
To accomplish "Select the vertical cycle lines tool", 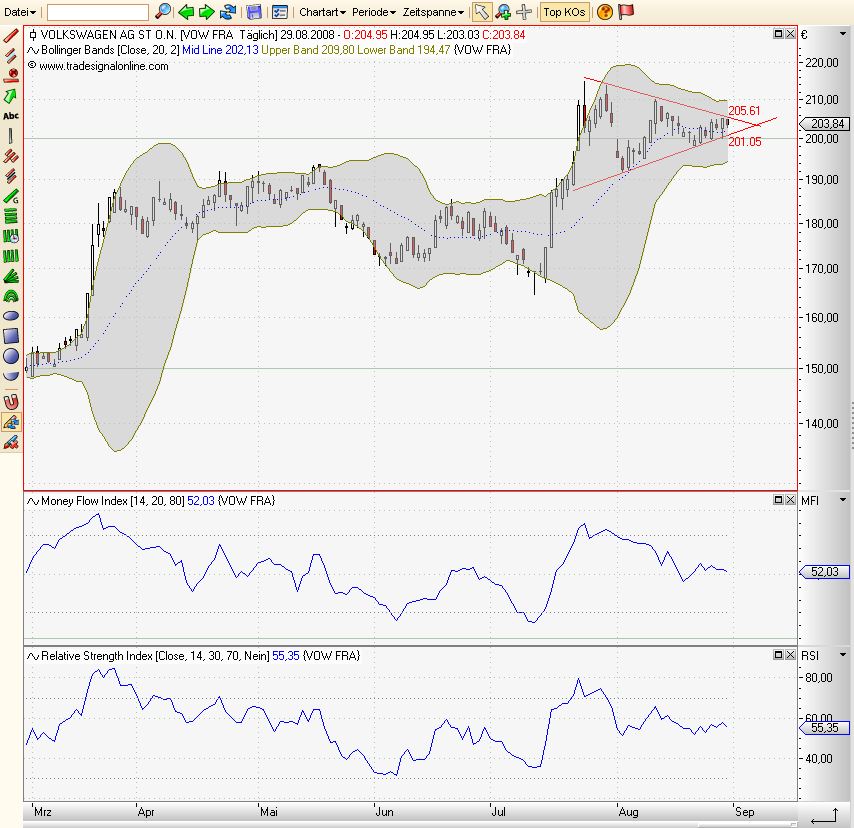I will click(11, 256).
